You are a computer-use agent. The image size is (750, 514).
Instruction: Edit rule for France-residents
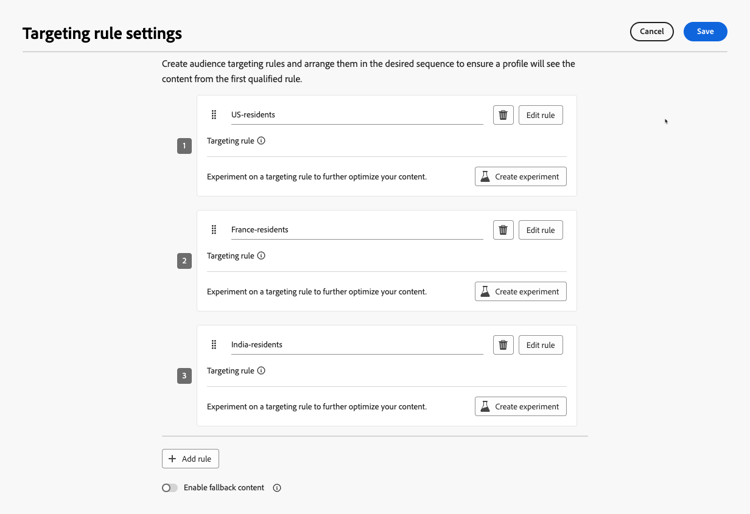point(540,230)
